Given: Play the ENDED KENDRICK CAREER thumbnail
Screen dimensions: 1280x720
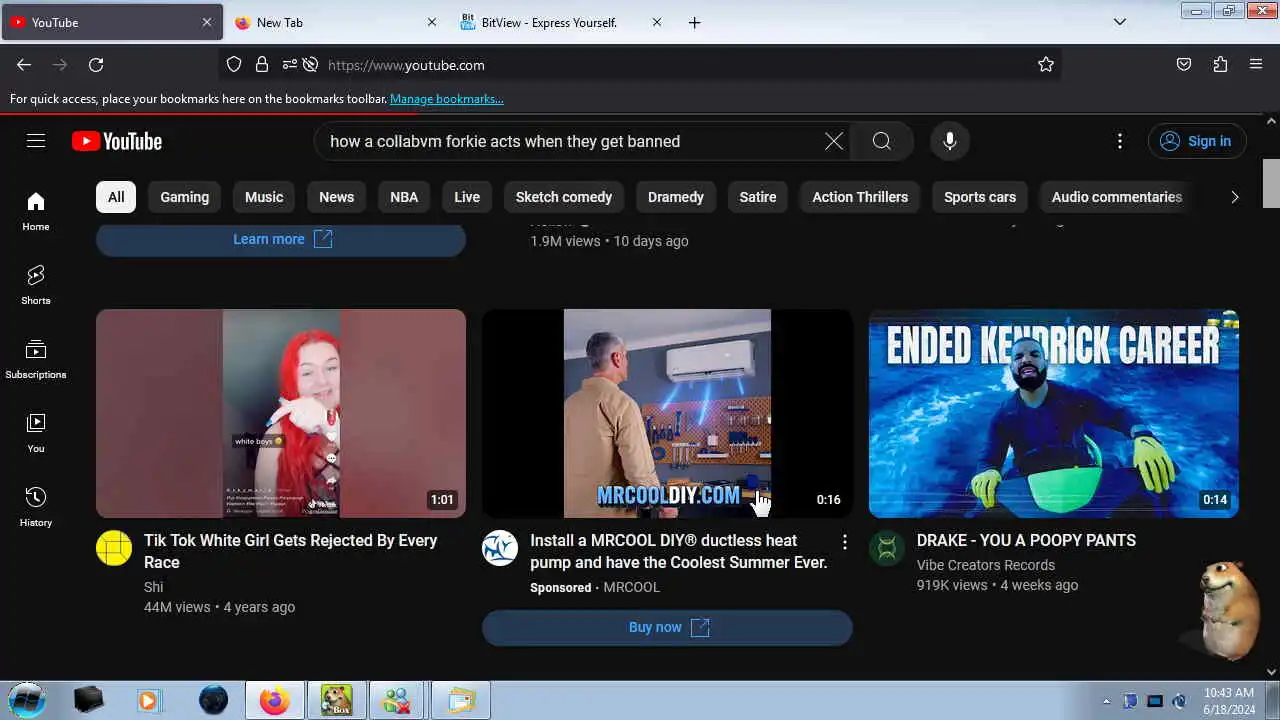Looking at the screenshot, I should 1054,413.
